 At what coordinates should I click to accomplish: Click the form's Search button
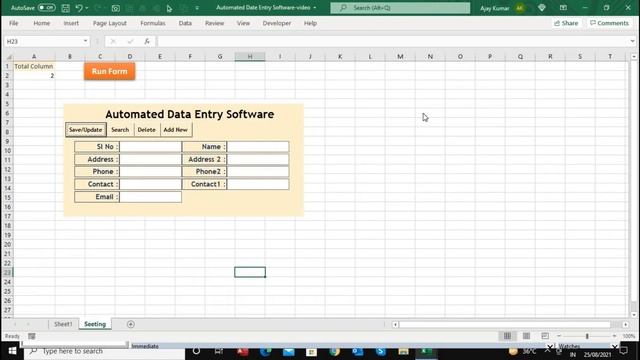click(120, 130)
